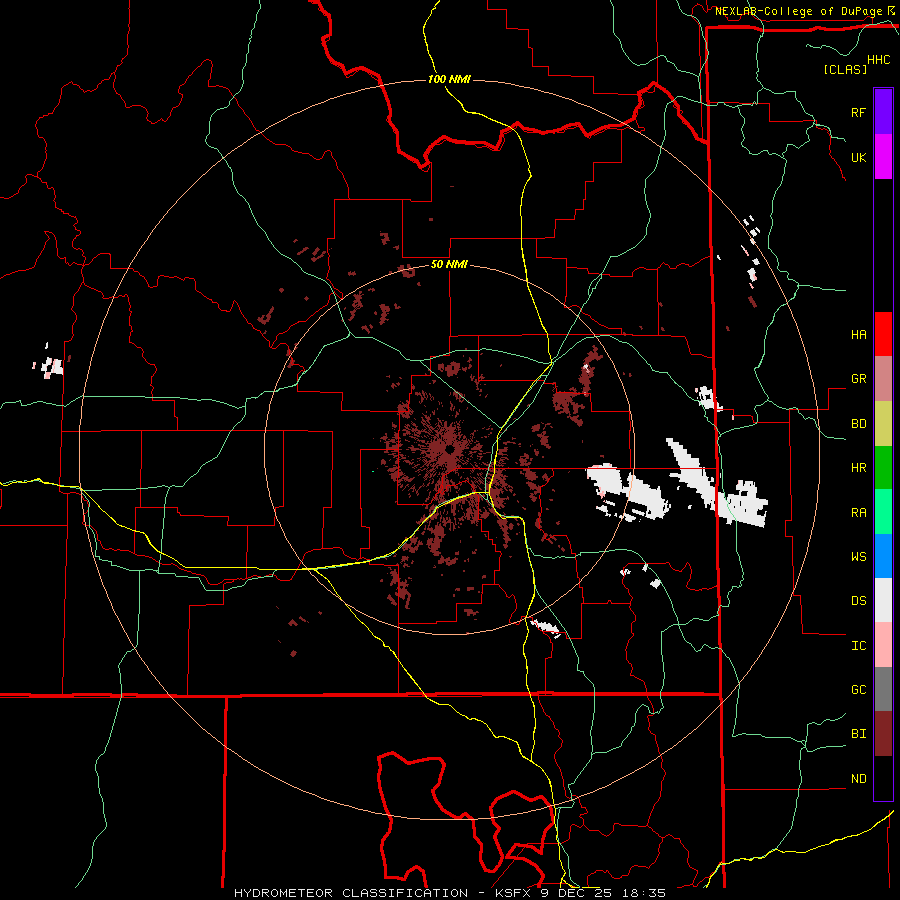Select the GC gray legend swatch
This screenshot has height=900, width=900.
(883, 689)
